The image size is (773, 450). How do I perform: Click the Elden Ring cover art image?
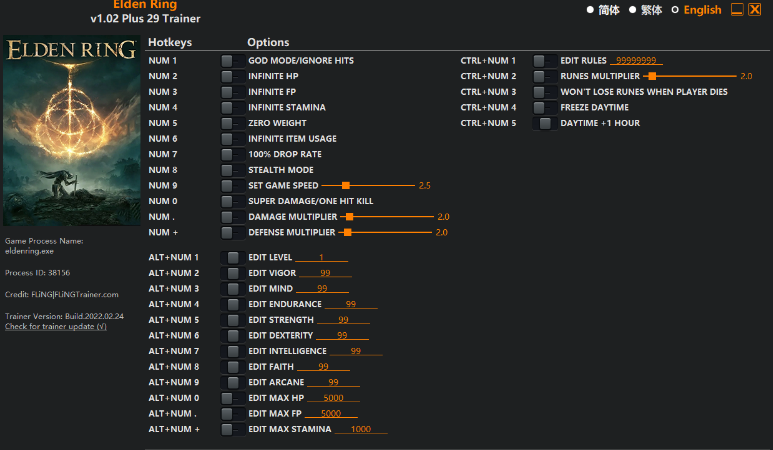pos(71,130)
